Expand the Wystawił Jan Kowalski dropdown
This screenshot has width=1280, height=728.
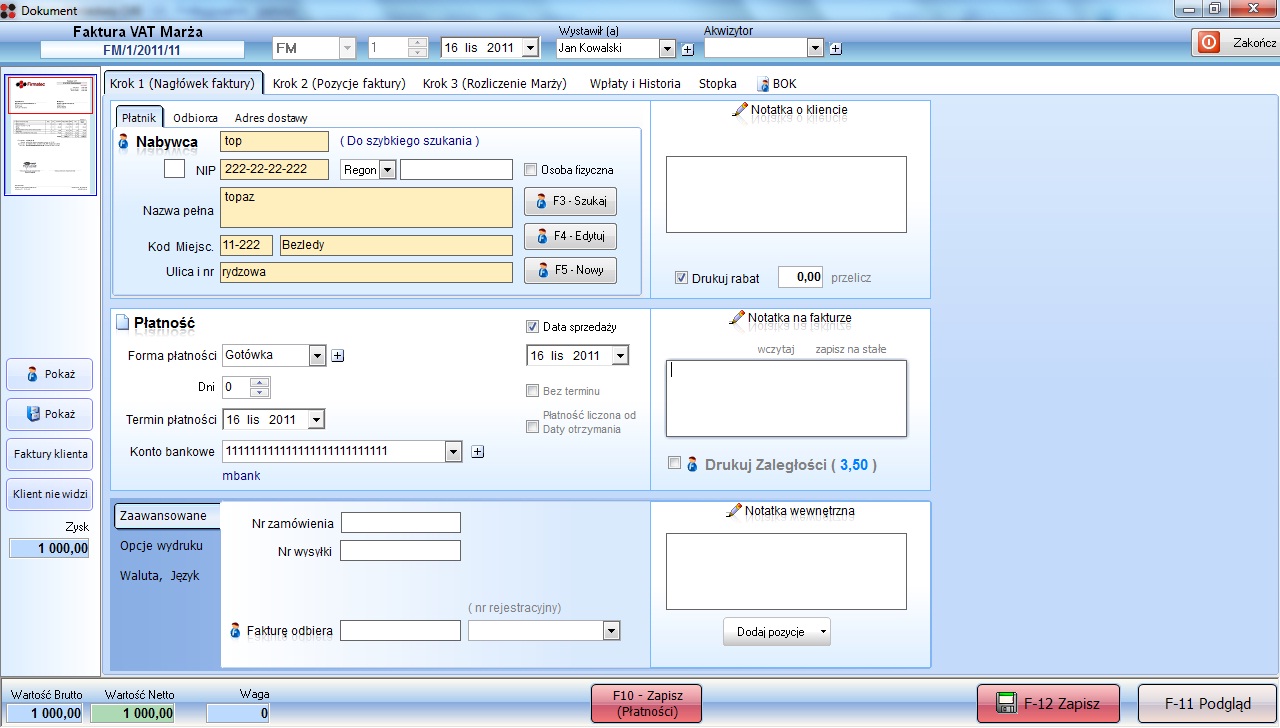(667, 48)
